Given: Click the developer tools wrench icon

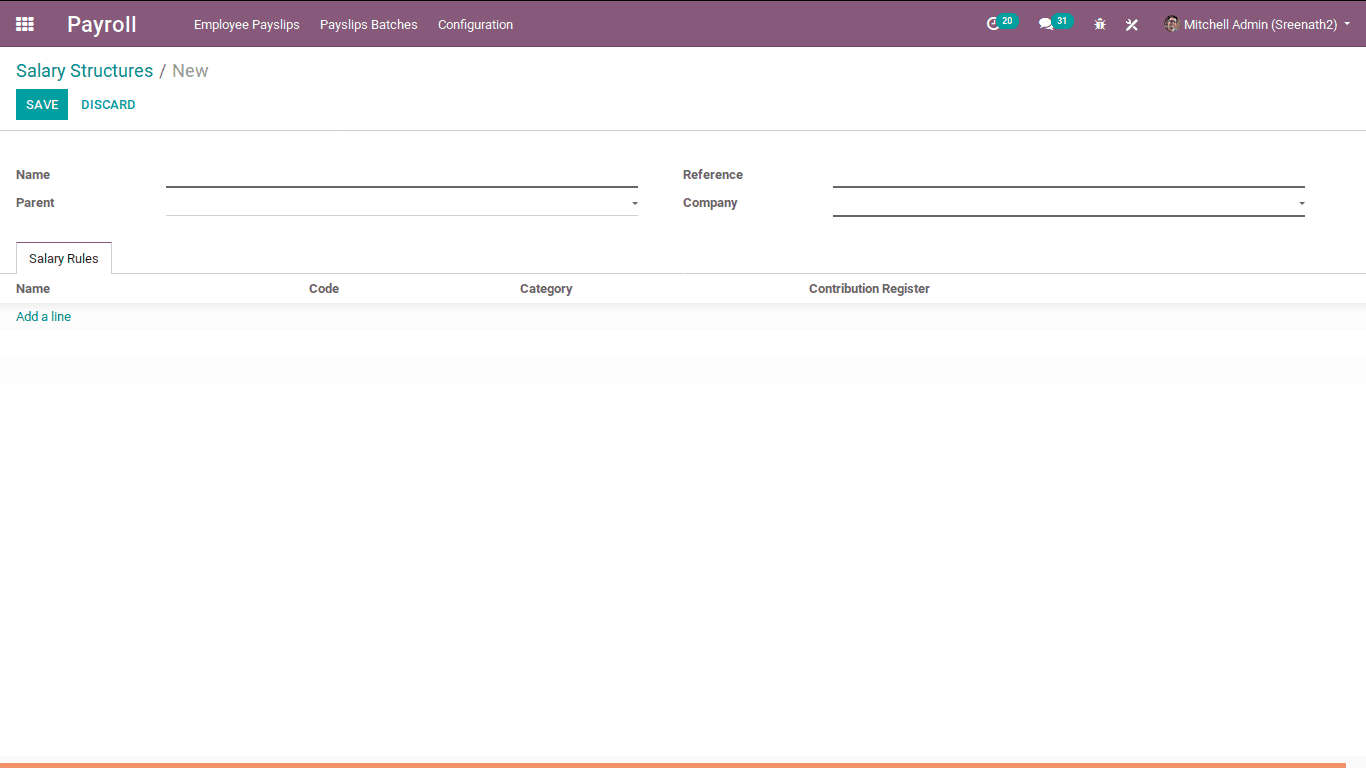Looking at the screenshot, I should point(1132,24).
